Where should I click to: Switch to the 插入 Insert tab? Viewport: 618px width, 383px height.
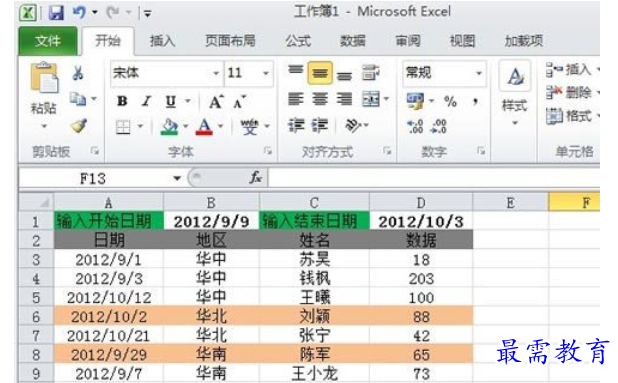[x=162, y=41]
